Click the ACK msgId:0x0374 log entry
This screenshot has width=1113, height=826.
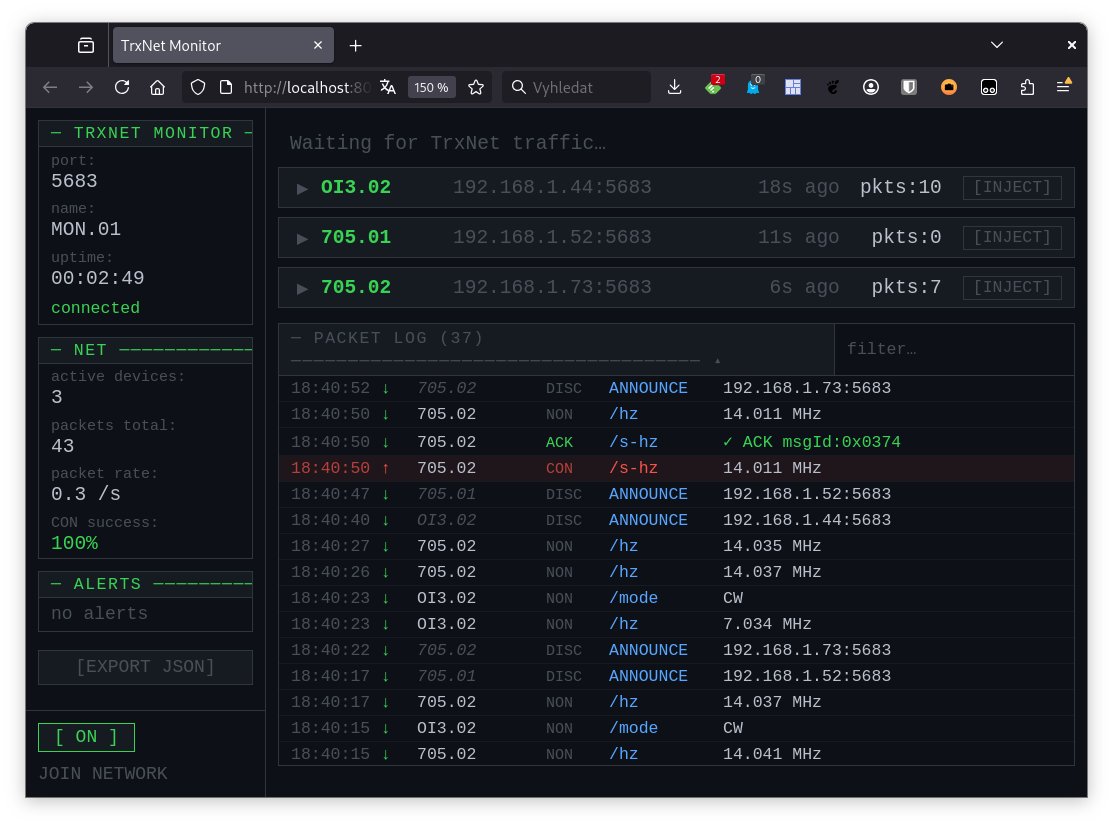[x=811, y=442]
